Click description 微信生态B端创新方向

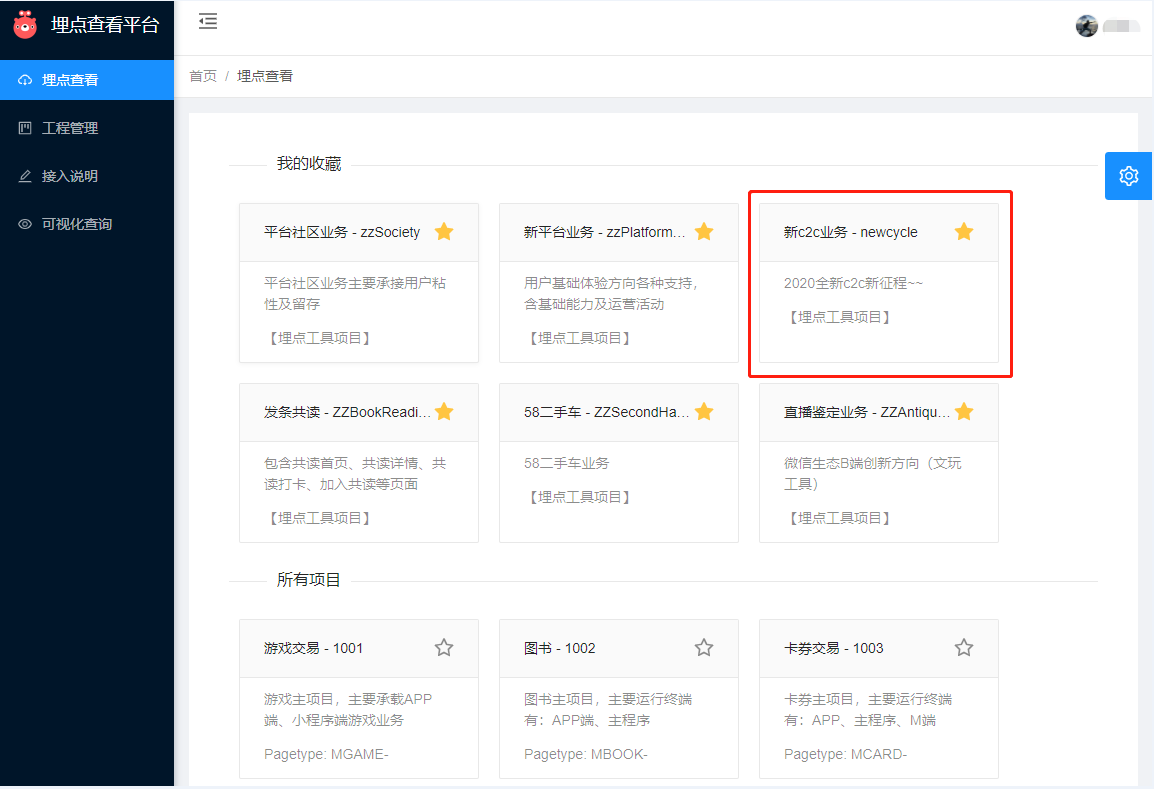[872, 474]
